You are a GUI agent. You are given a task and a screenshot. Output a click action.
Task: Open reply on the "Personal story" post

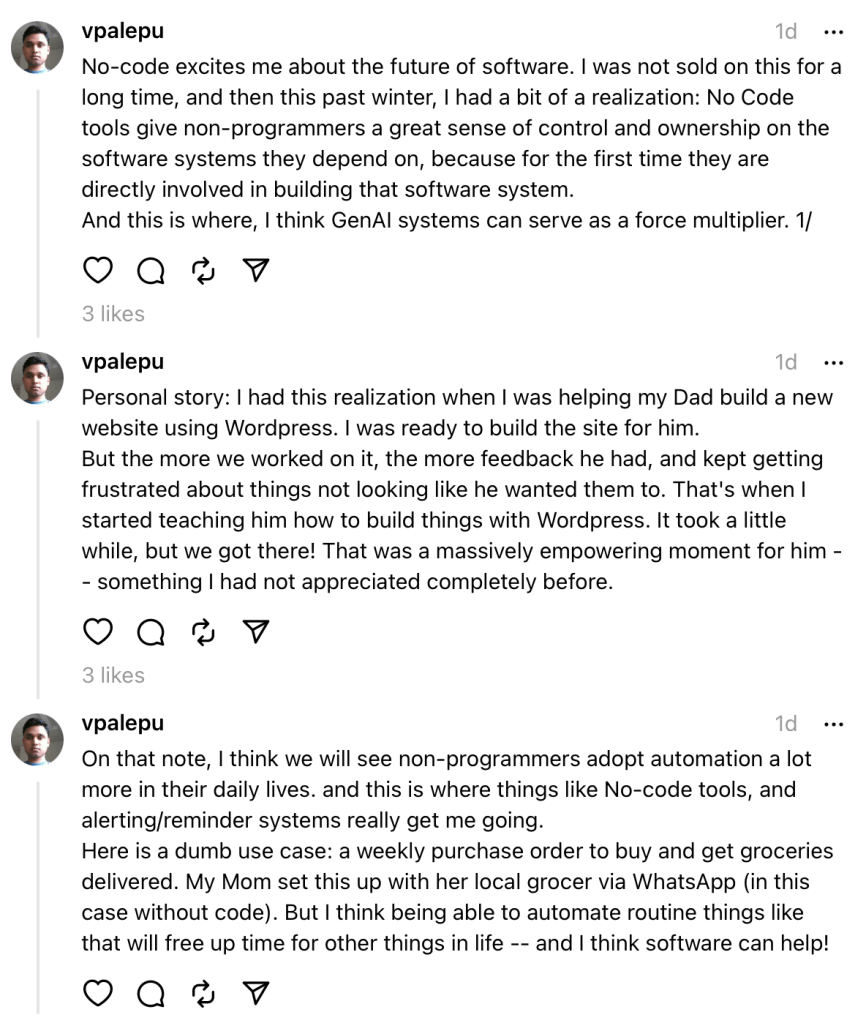pyautogui.click(x=151, y=632)
